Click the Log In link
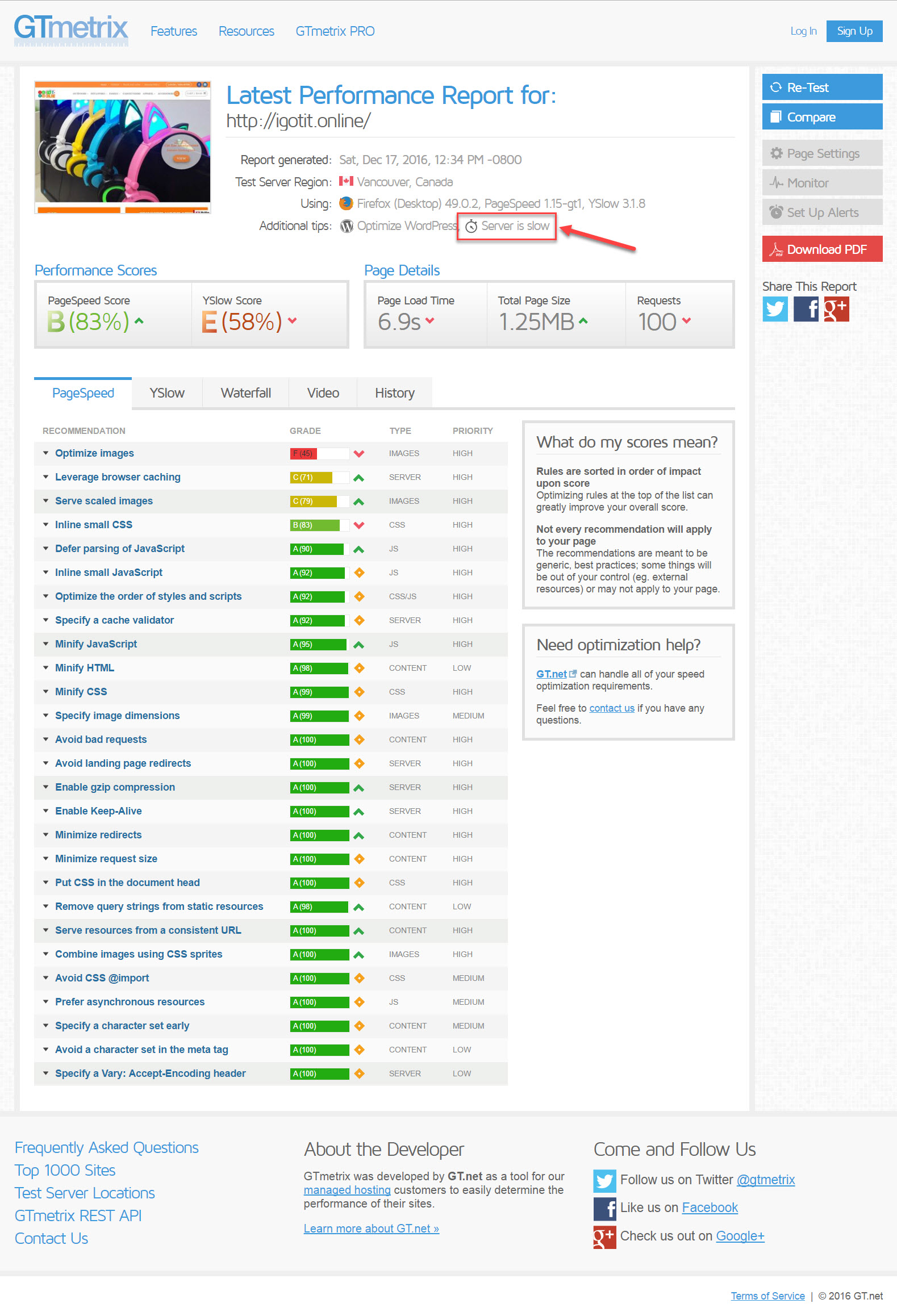The width and height of the screenshot is (897, 1316). [x=803, y=31]
